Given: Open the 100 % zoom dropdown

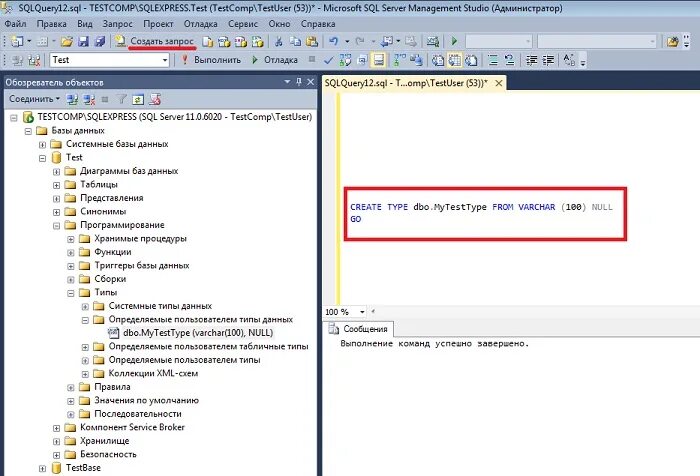Looking at the screenshot, I should [x=362, y=312].
